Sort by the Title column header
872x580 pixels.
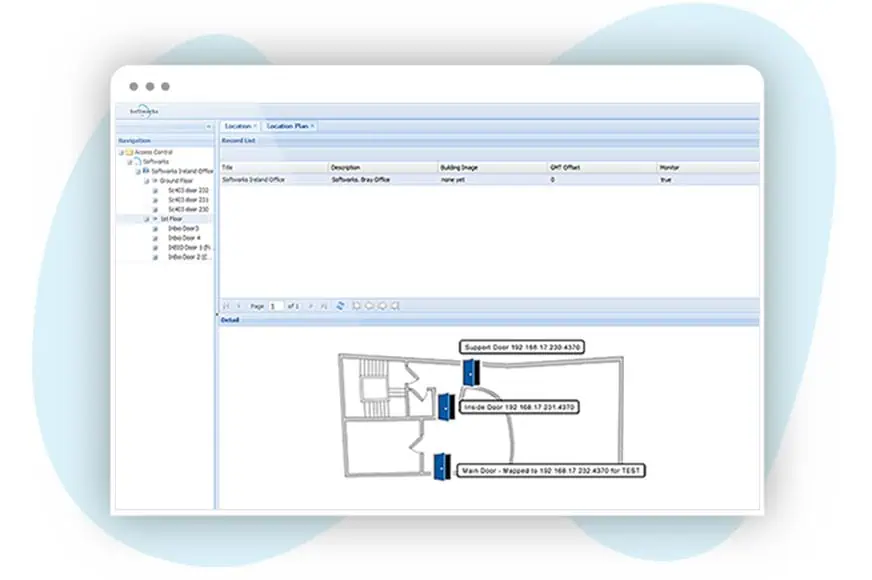[274, 167]
